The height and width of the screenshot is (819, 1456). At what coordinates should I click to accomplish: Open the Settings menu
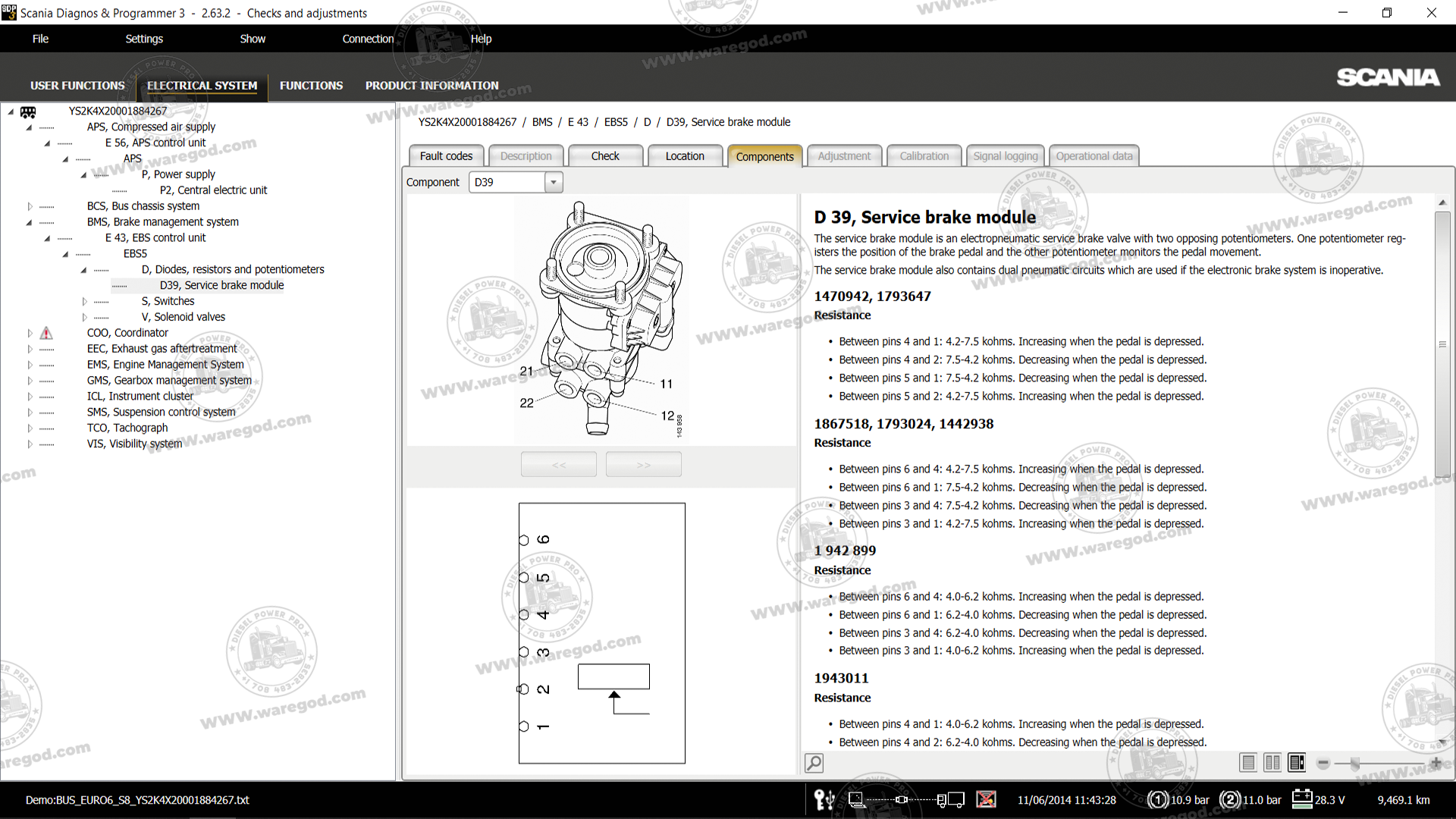144,39
